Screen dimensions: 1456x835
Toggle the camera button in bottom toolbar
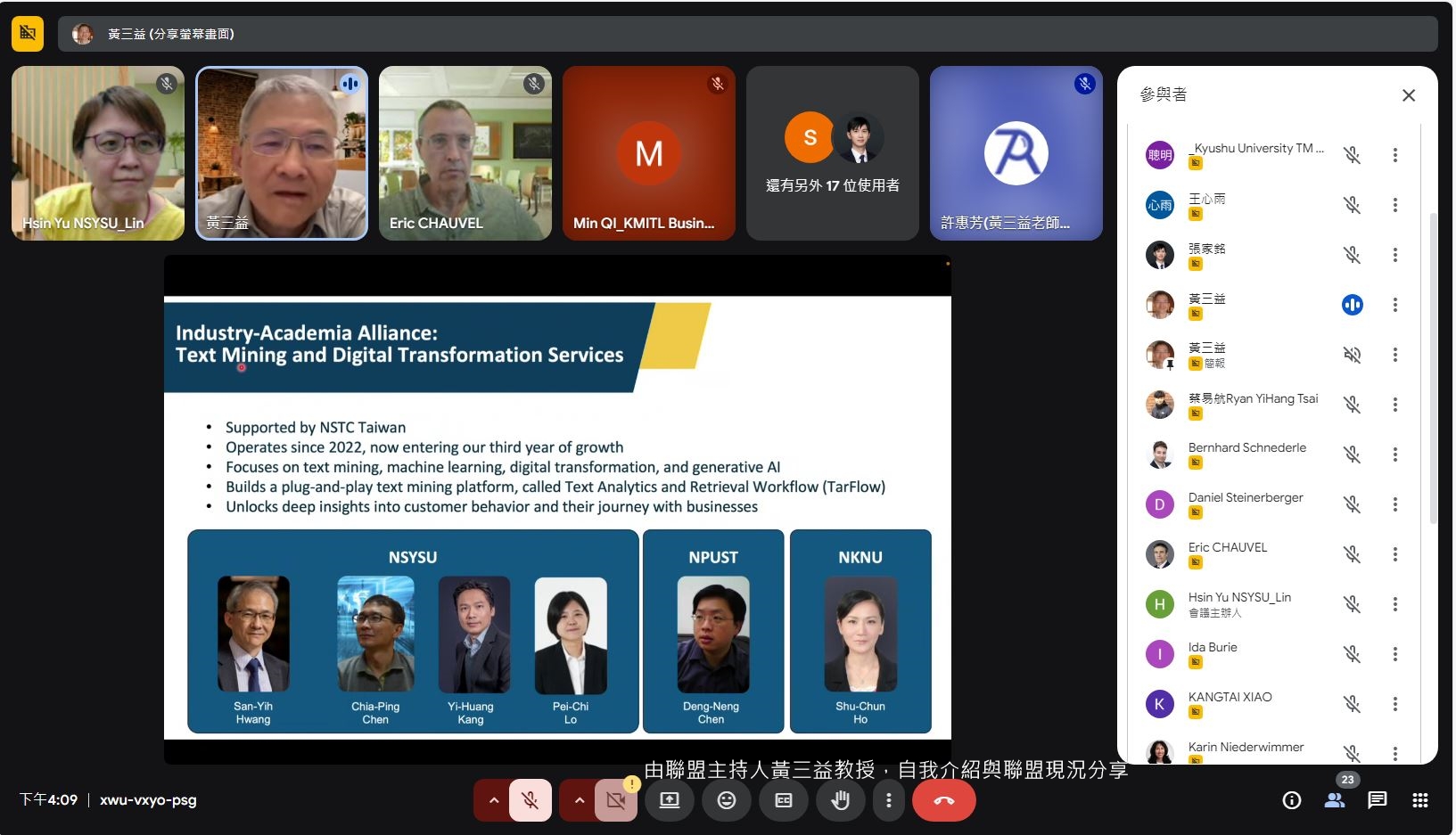615,800
